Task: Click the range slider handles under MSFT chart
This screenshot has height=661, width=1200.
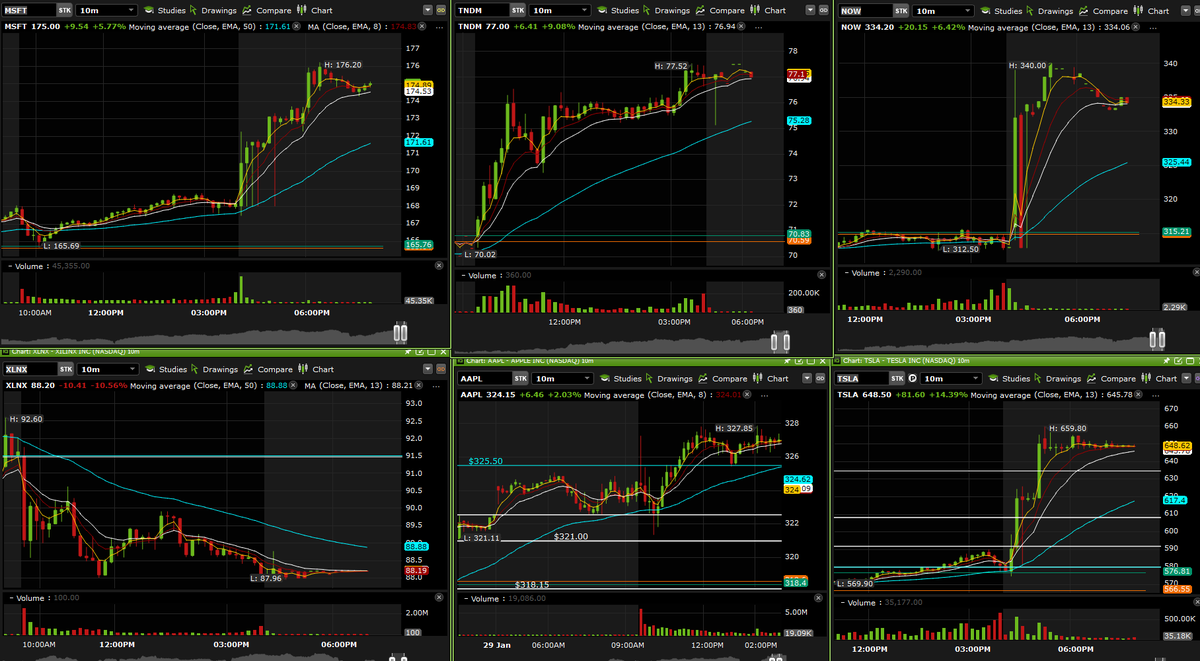Action: tap(400, 334)
